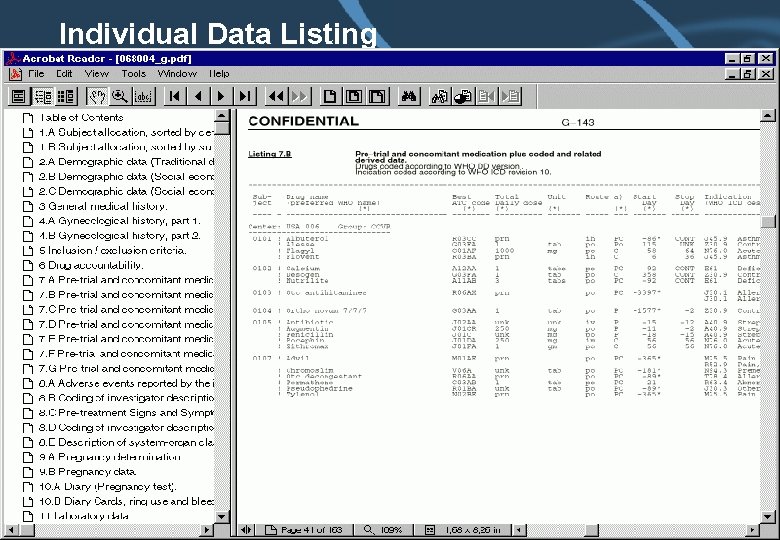Go to the last page

pyautogui.click(x=245, y=96)
